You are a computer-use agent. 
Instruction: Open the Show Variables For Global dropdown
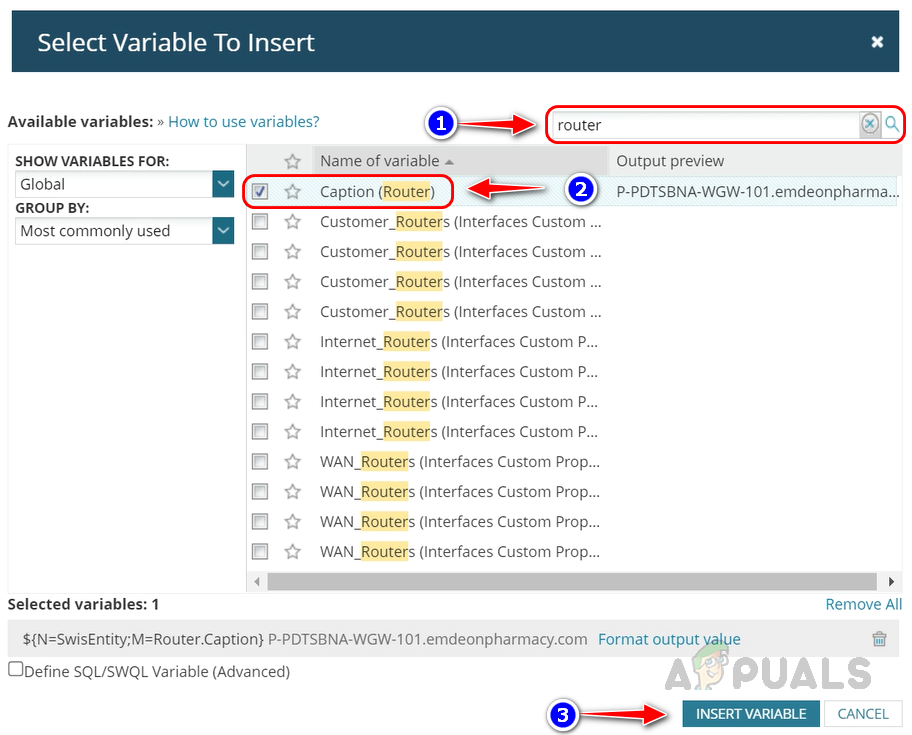click(x=223, y=184)
